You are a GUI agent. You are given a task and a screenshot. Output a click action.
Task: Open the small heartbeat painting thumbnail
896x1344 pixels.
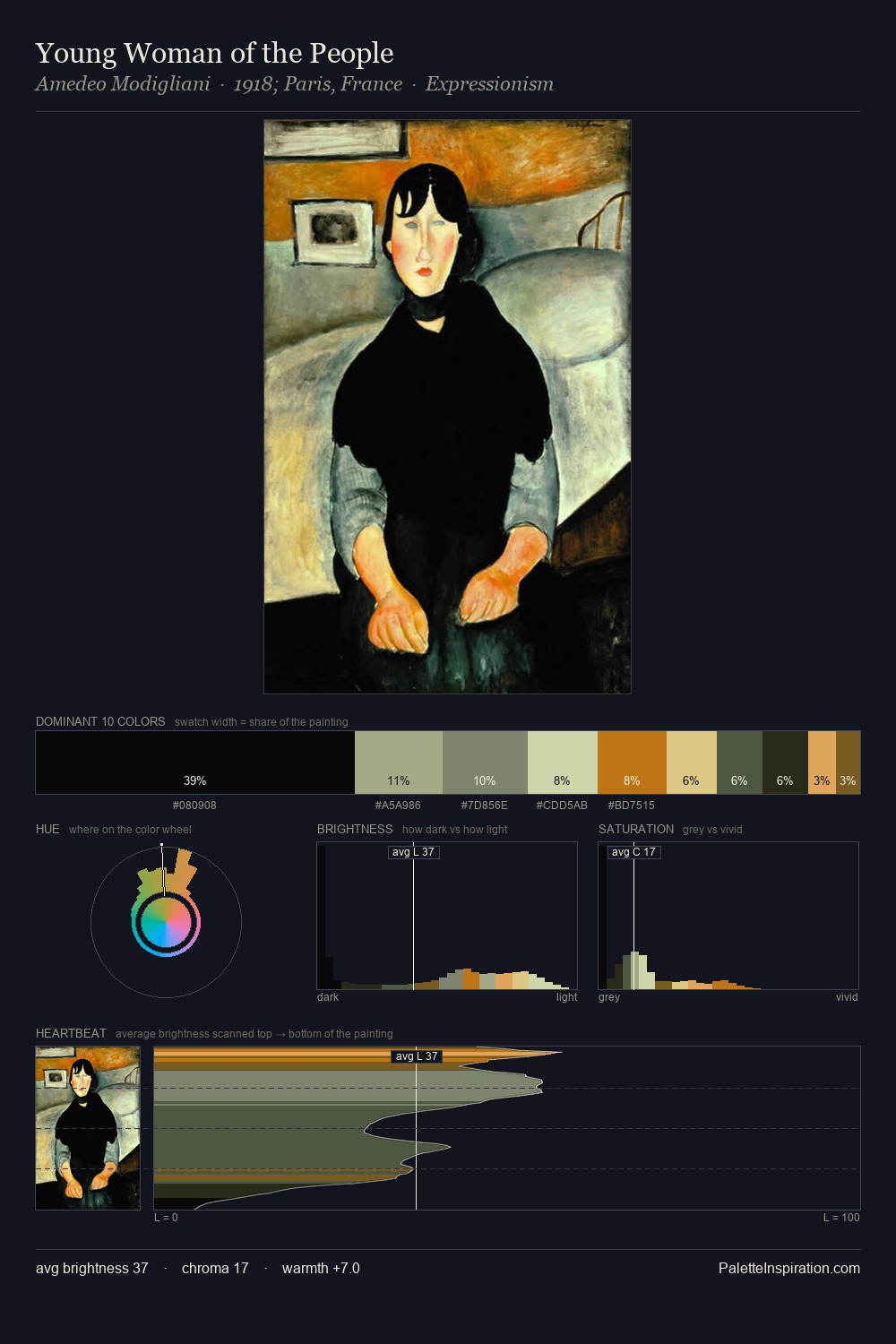[88, 1128]
